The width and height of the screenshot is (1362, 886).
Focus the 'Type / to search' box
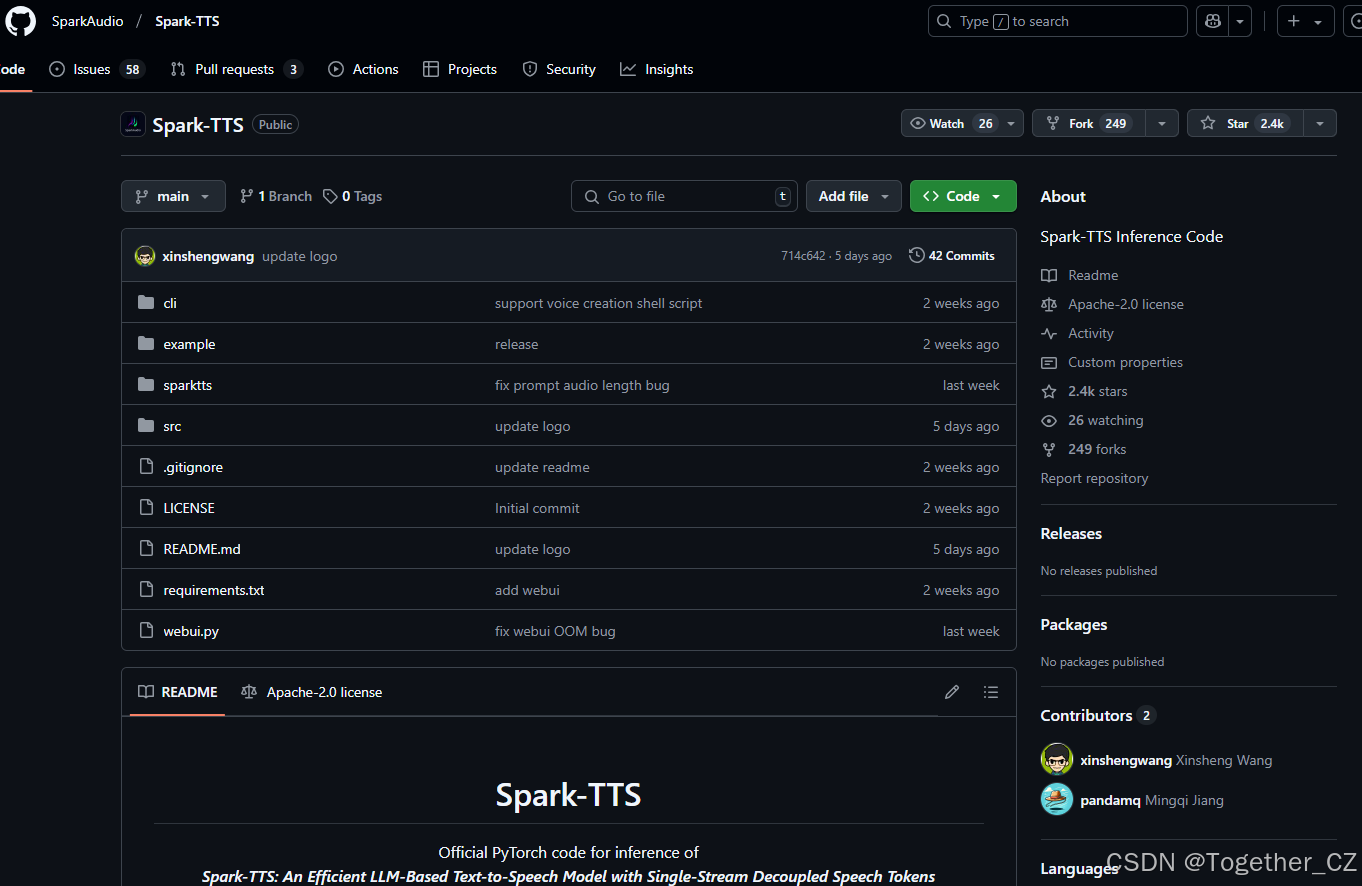point(1058,21)
